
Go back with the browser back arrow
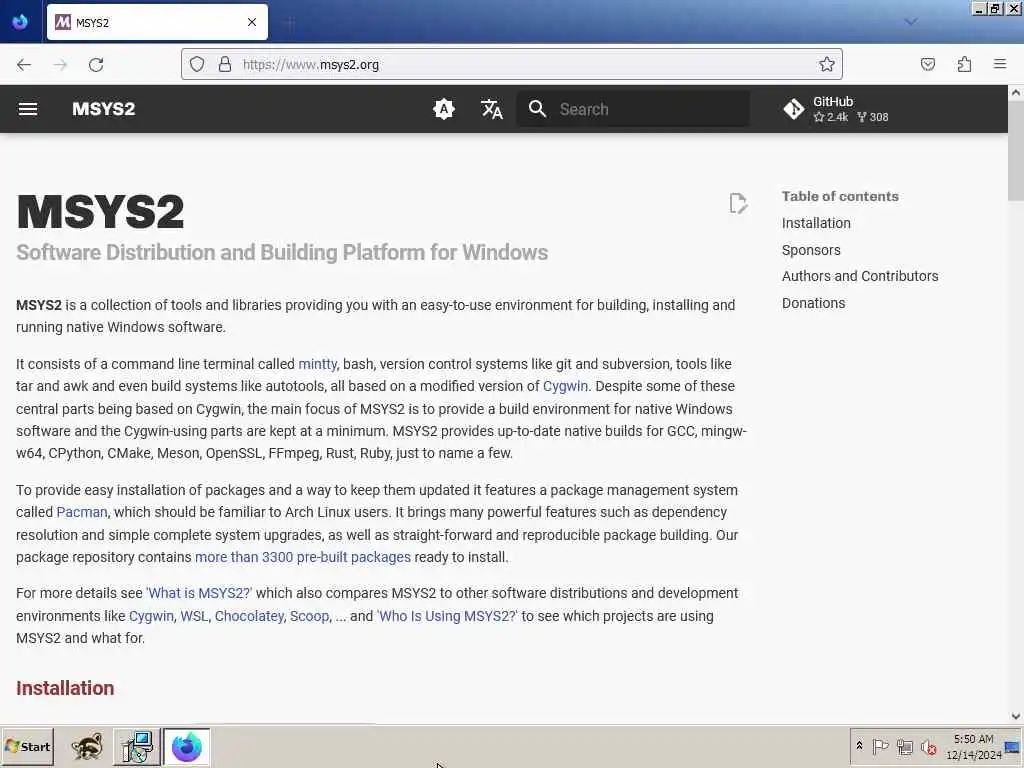(24, 65)
